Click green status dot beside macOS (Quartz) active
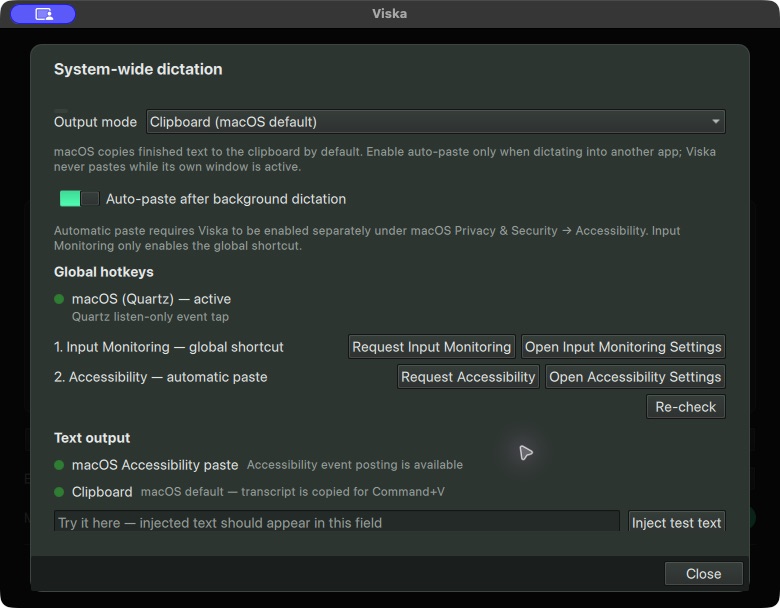Image resolution: width=780 pixels, height=608 pixels. 59,299
